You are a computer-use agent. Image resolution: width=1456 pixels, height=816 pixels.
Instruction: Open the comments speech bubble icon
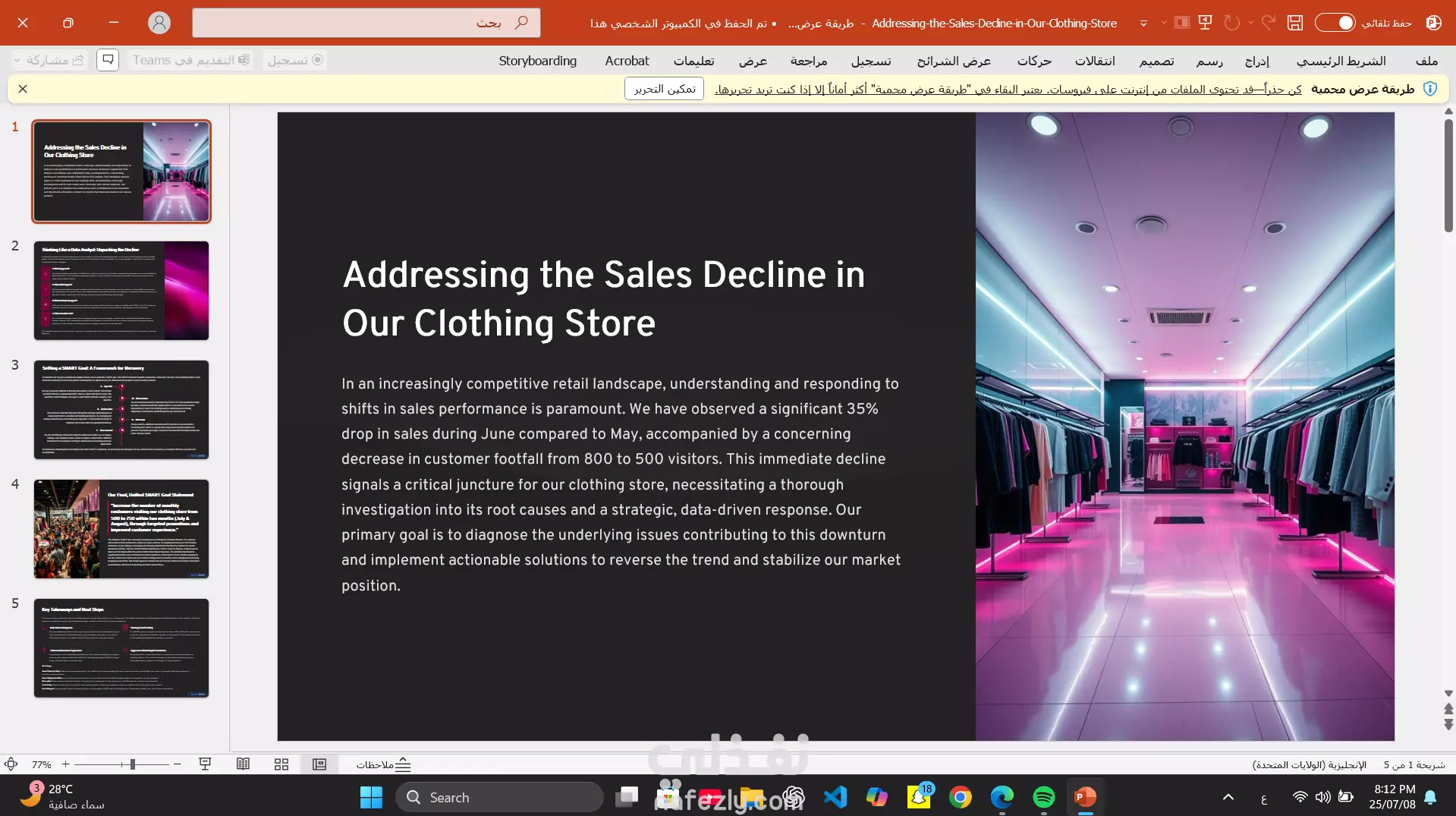click(x=108, y=60)
